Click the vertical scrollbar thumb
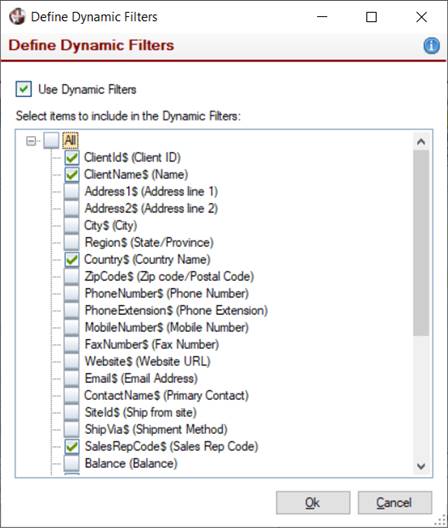 pos(421,243)
